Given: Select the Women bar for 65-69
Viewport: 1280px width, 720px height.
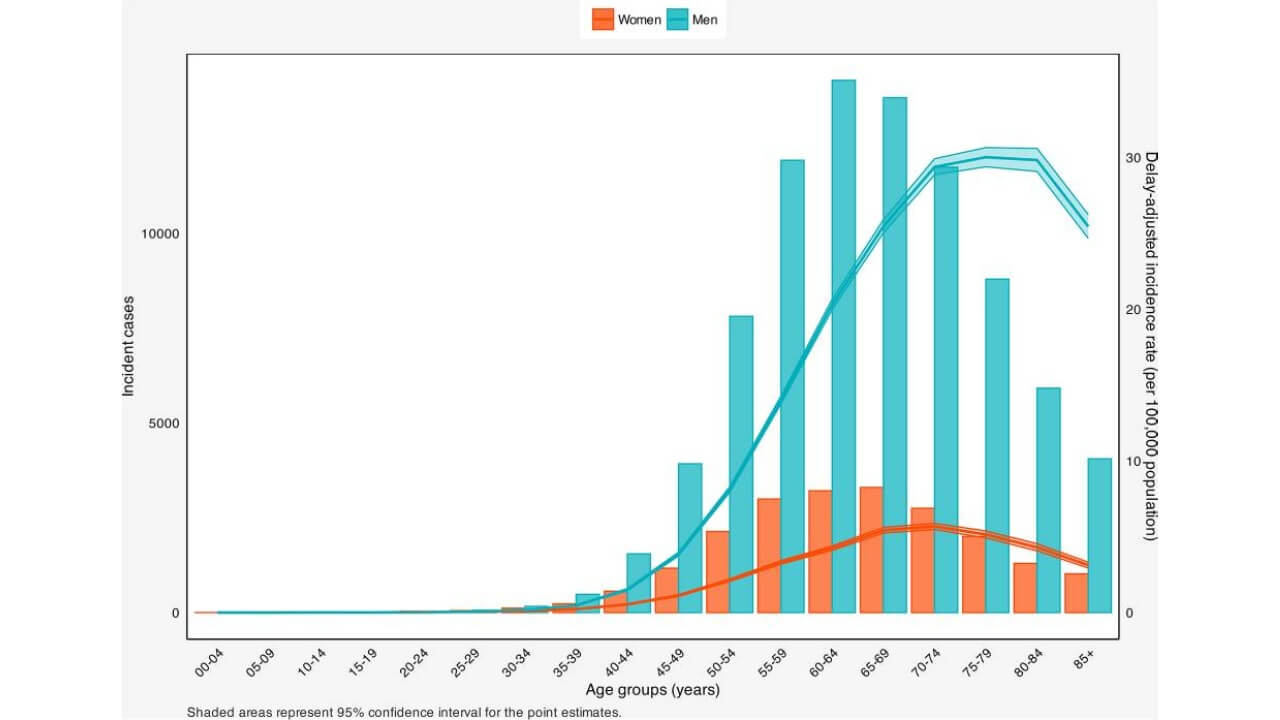Looking at the screenshot, I should 870,550.
